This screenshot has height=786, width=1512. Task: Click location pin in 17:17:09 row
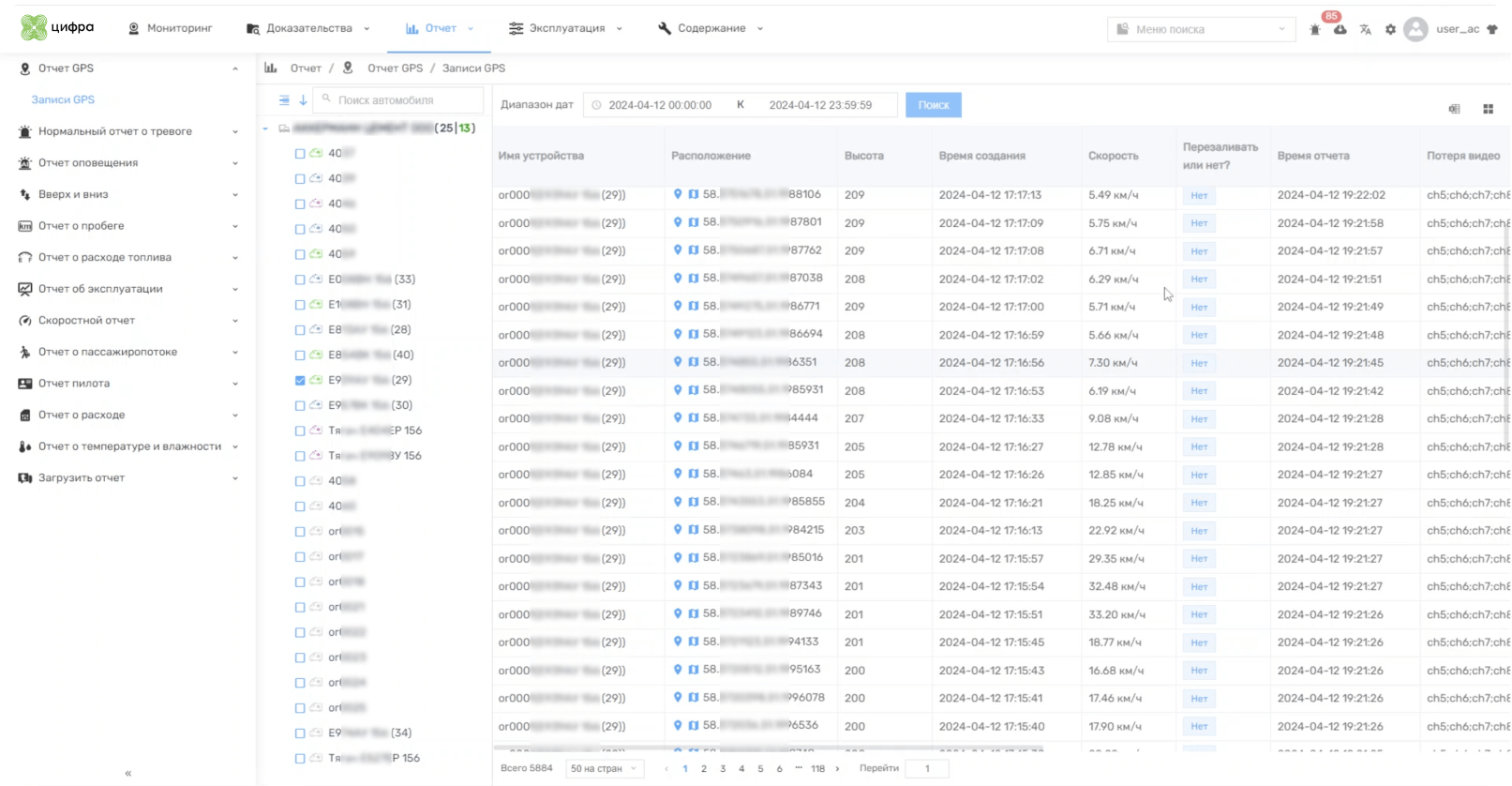(x=678, y=222)
